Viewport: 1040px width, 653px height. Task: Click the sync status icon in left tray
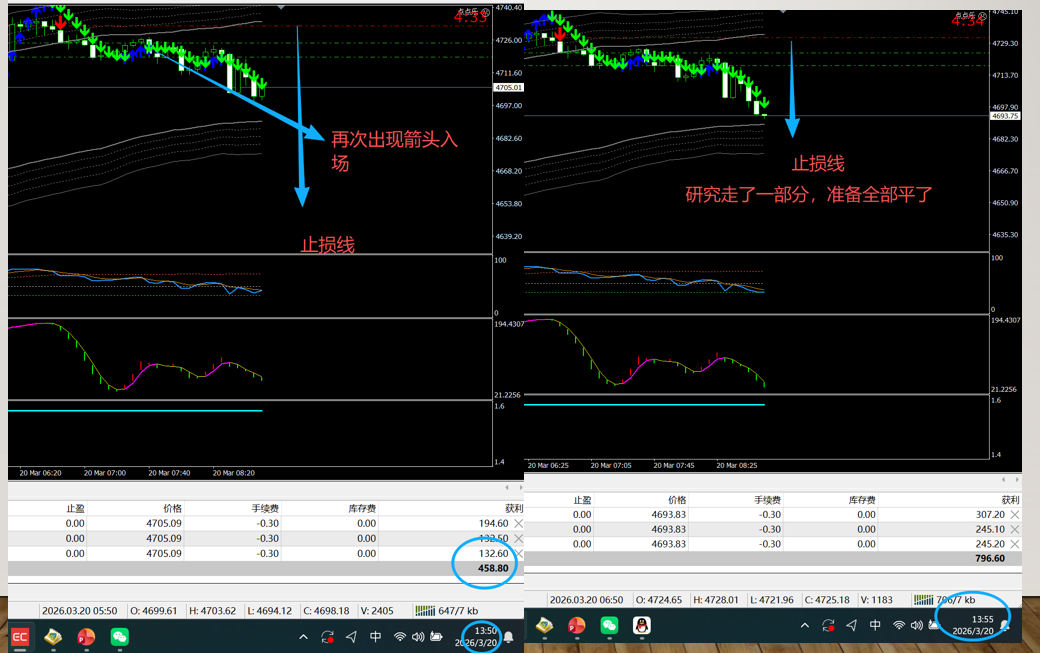click(327, 637)
